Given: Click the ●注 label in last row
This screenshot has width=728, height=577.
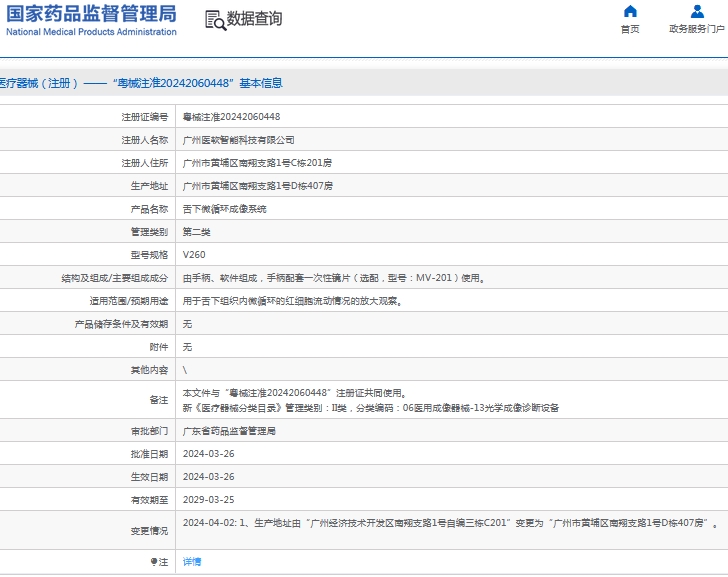Looking at the screenshot, I should pyautogui.click(x=159, y=562).
